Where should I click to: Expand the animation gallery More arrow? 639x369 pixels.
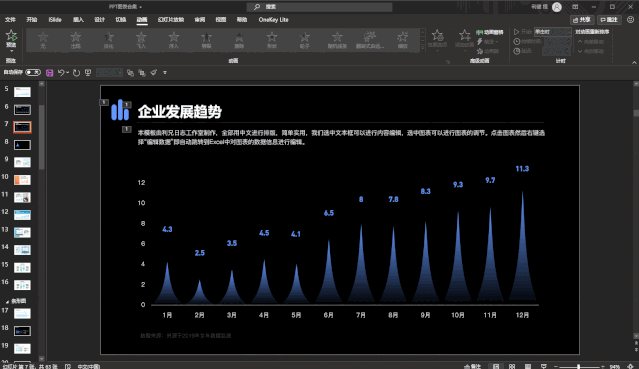coord(423,49)
